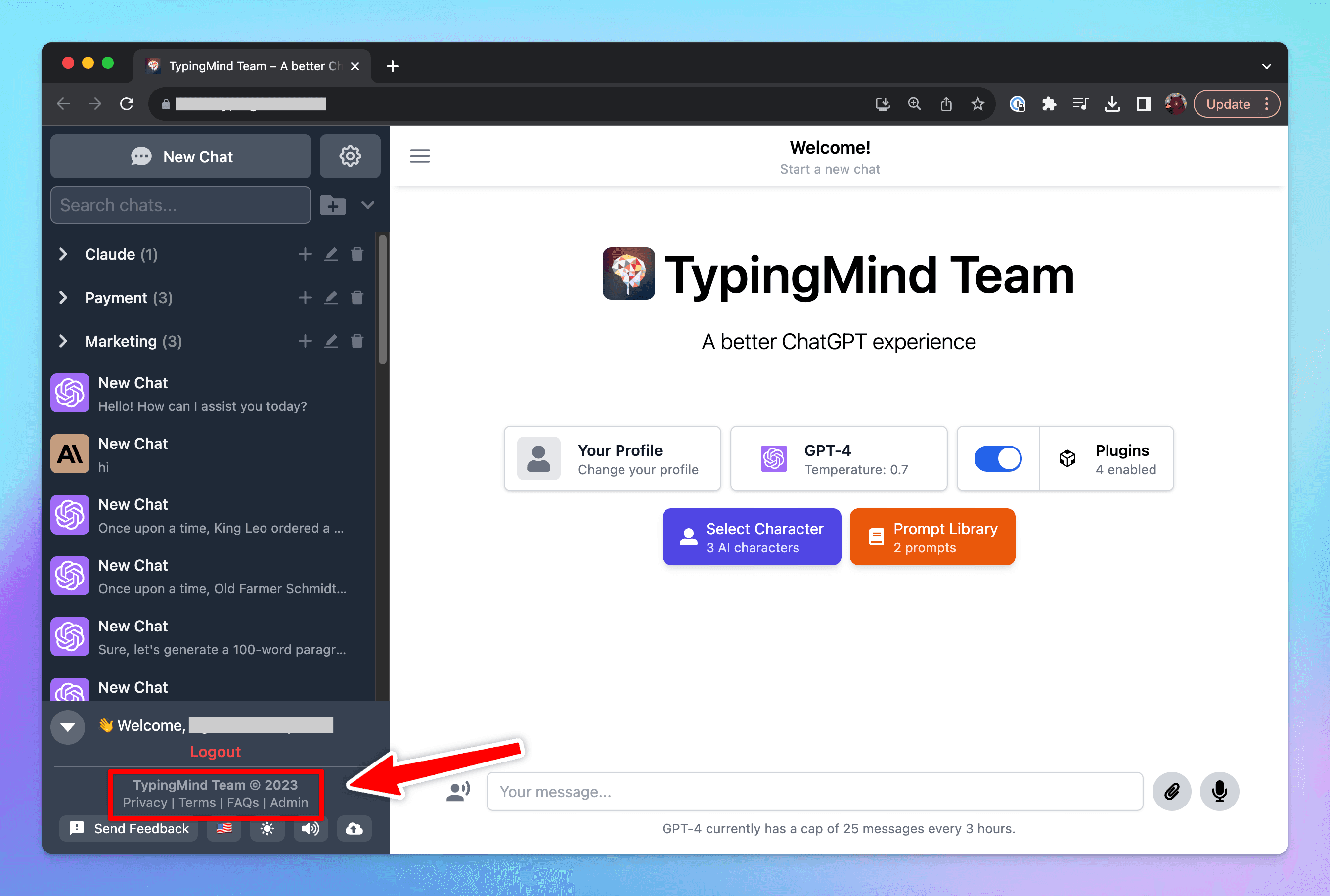Image resolution: width=1330 pixels, height=896 pixels.
Task: Toggle the Plugins switch off
Action: pos(998,458)
